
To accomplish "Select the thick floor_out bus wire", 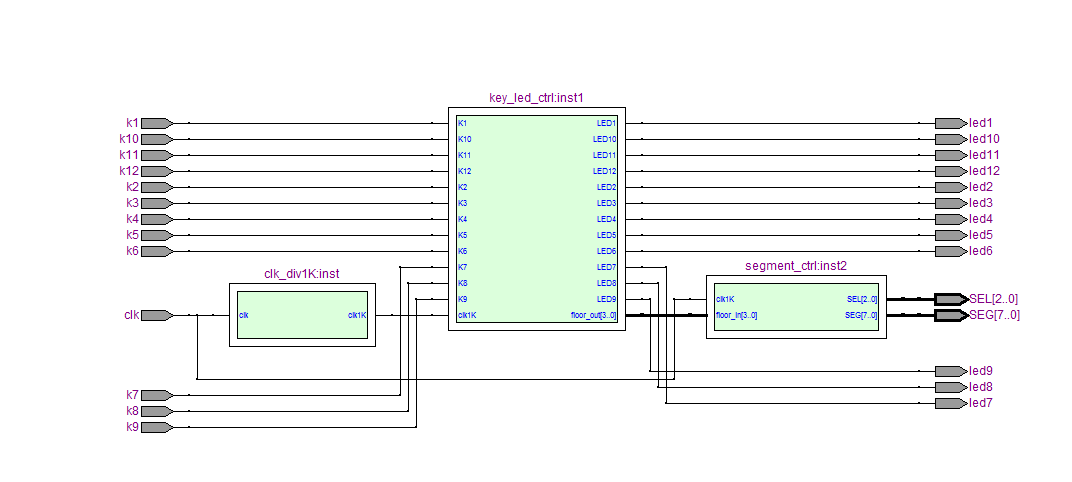I will [x=667, y=315].
